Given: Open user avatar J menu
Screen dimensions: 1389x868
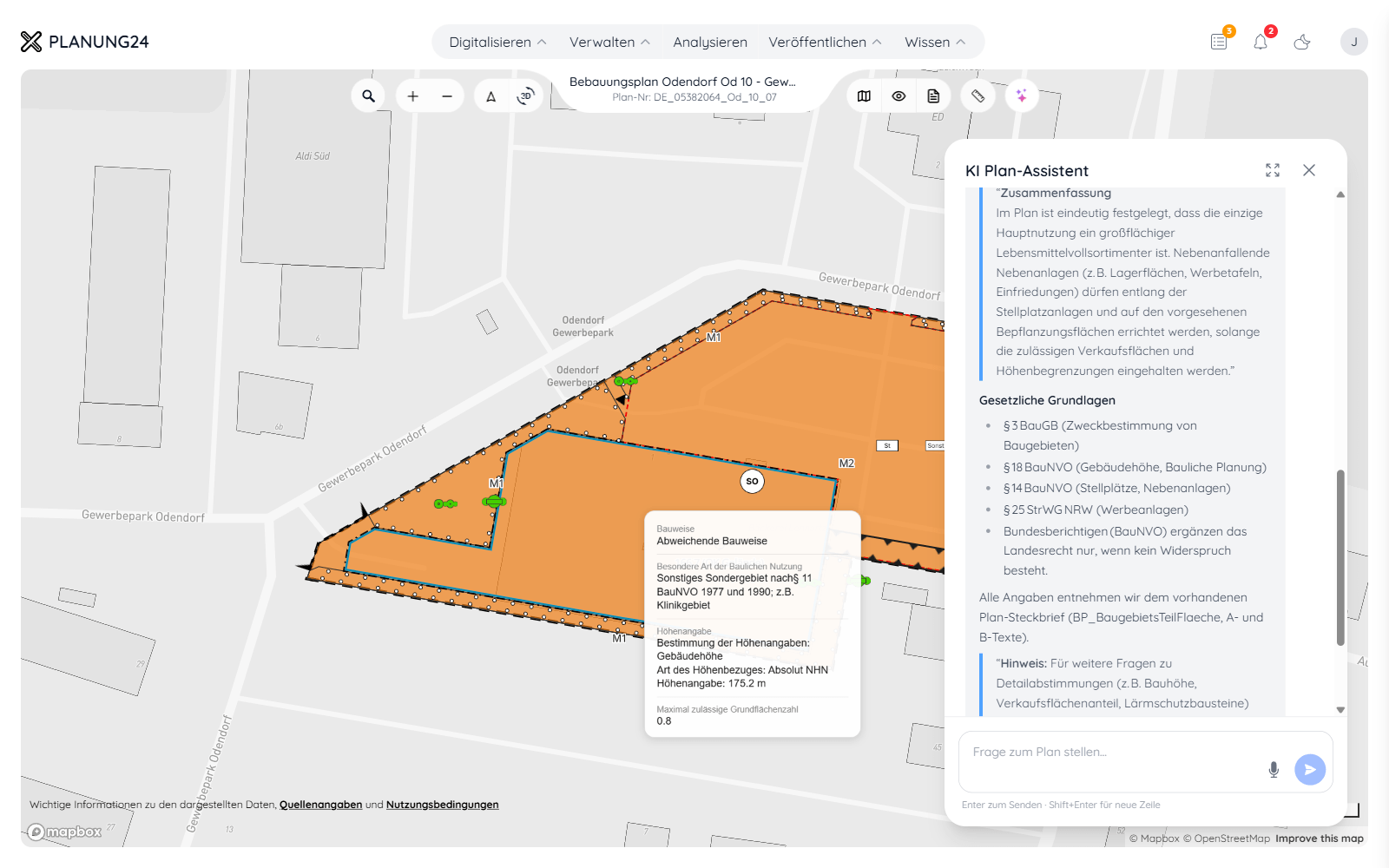Looking at the screenshot, I should pyautogui.click(x=1354, y=42).
